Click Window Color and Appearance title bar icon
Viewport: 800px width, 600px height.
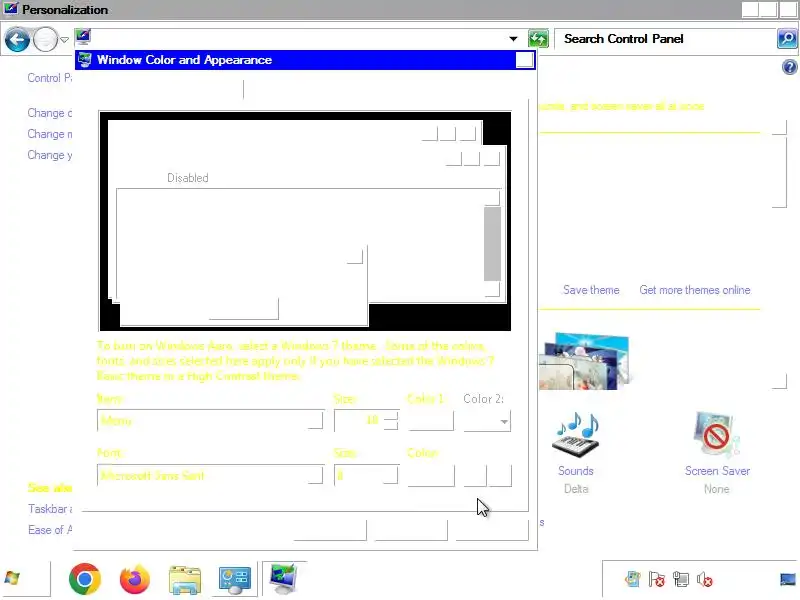[x=85, y=60]
